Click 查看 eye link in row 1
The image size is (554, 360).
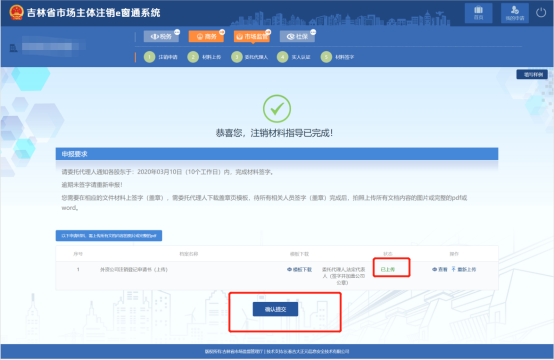(440, 270)
